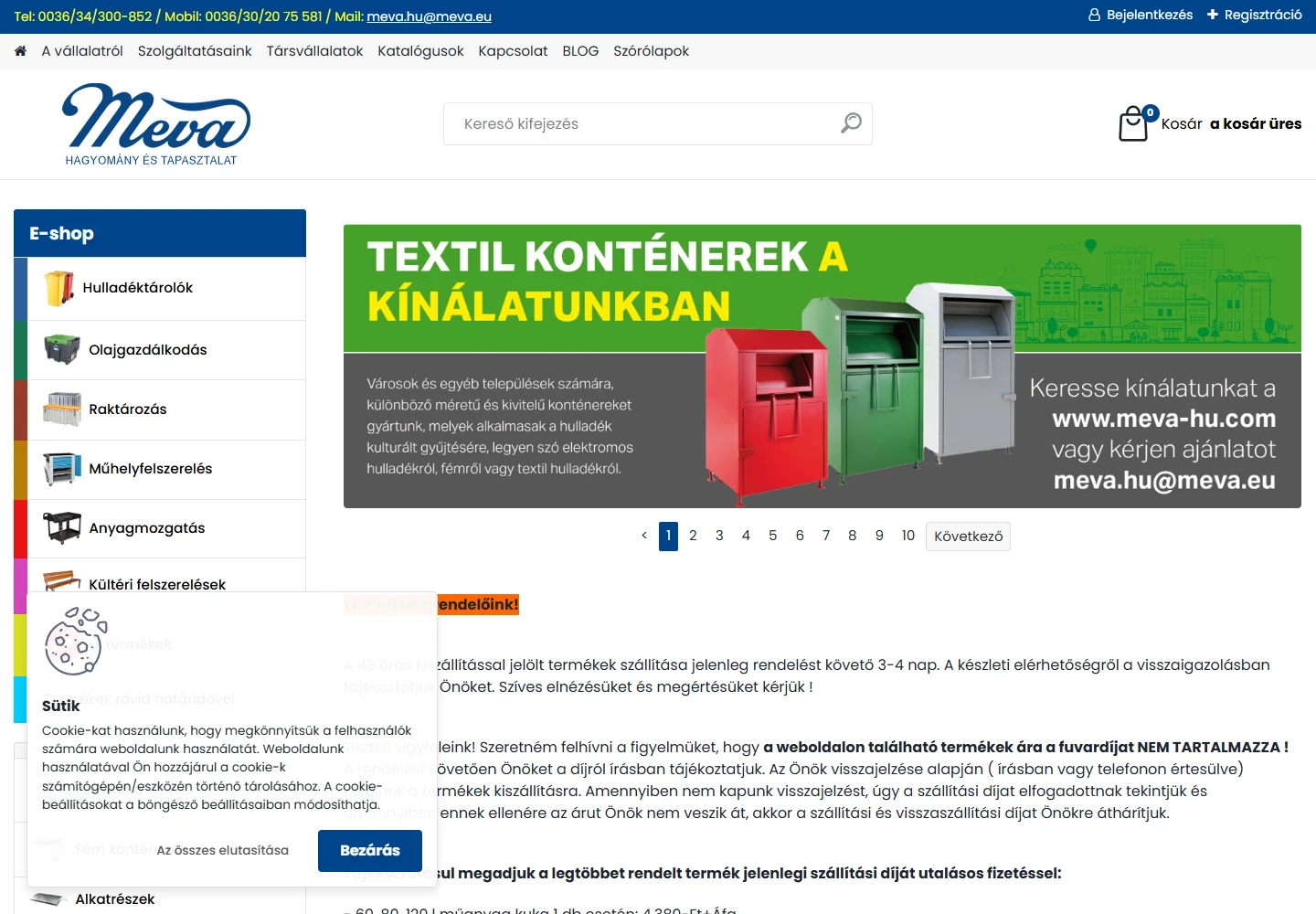Click the Raktározás shelf icon
Viewport: 1316px width, 914px height.
tap(61, 409)
